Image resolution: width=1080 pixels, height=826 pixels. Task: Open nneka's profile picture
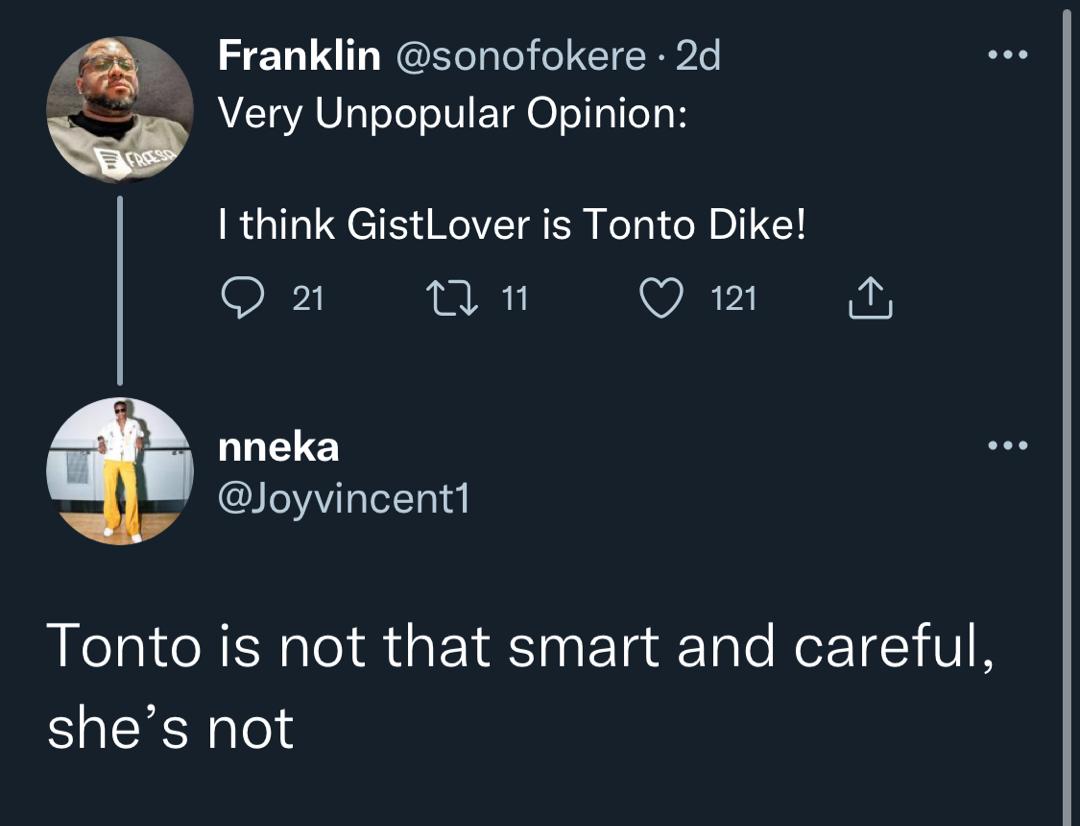(120, 471)
